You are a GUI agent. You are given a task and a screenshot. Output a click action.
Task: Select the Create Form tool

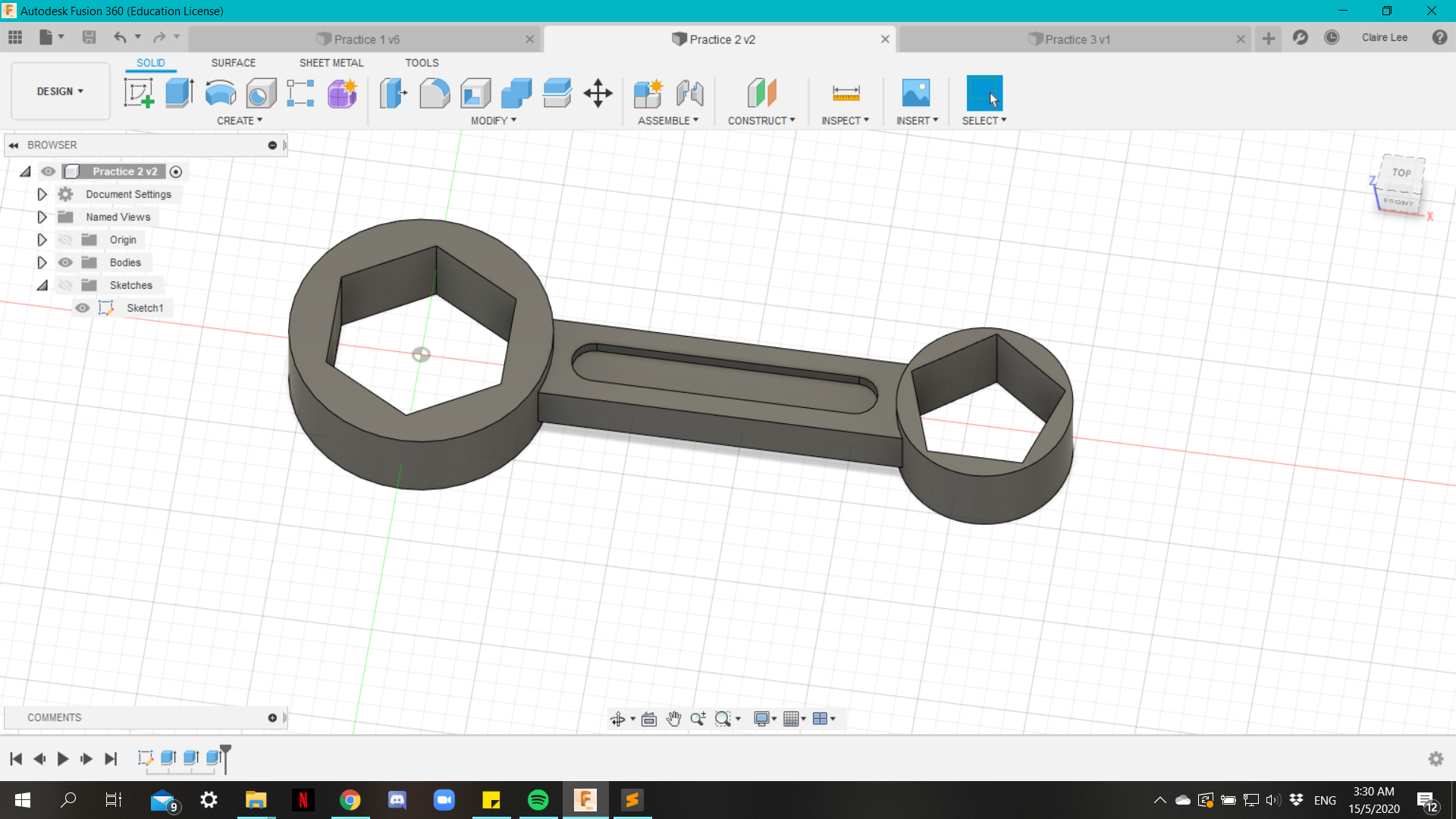[342, 93]
